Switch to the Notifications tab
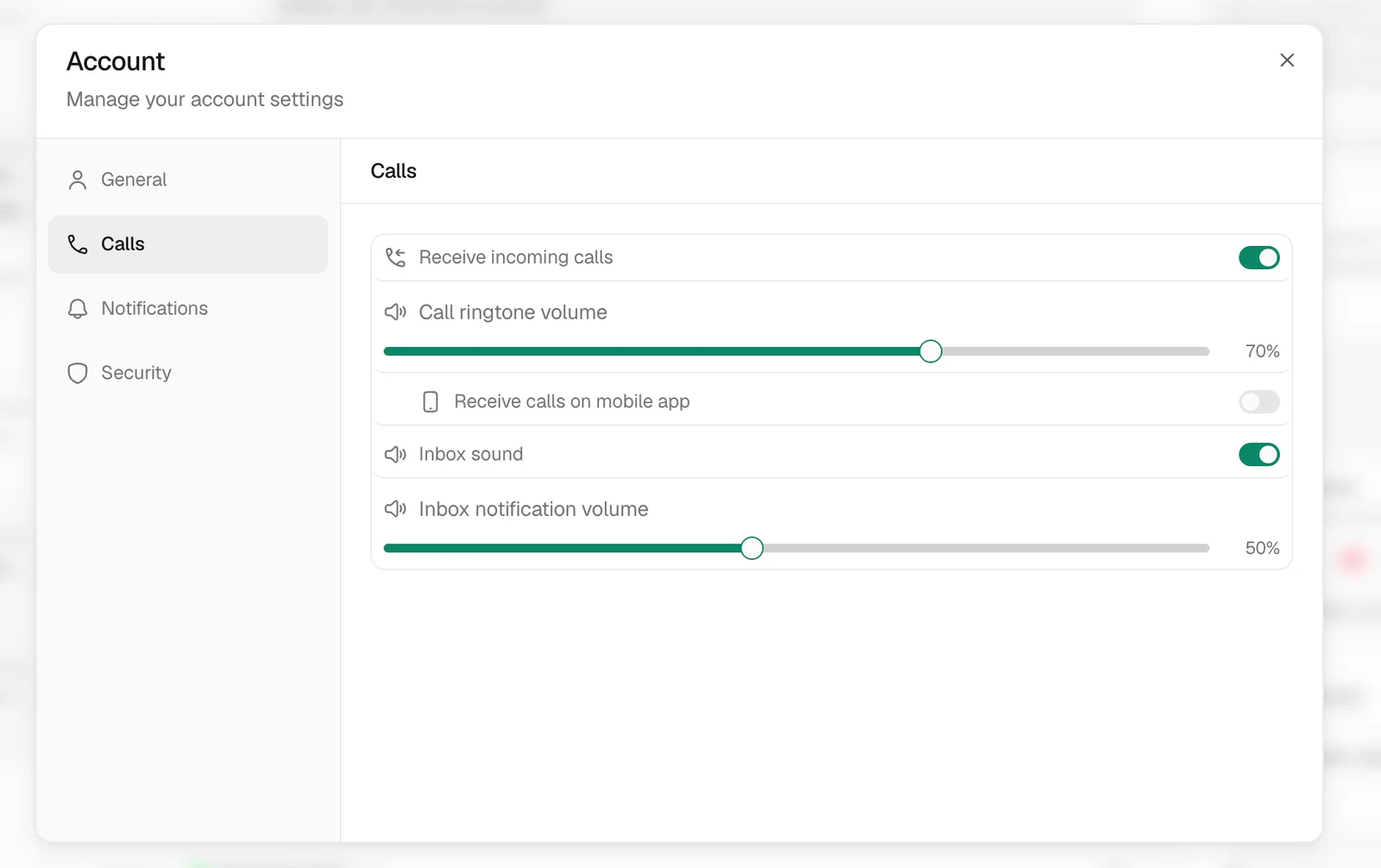This screenshot has height=868, width=1381. (188, 309)
